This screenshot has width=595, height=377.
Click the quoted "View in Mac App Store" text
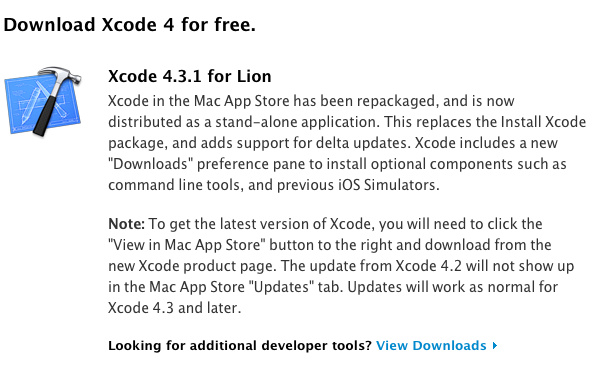pos(187,245)
